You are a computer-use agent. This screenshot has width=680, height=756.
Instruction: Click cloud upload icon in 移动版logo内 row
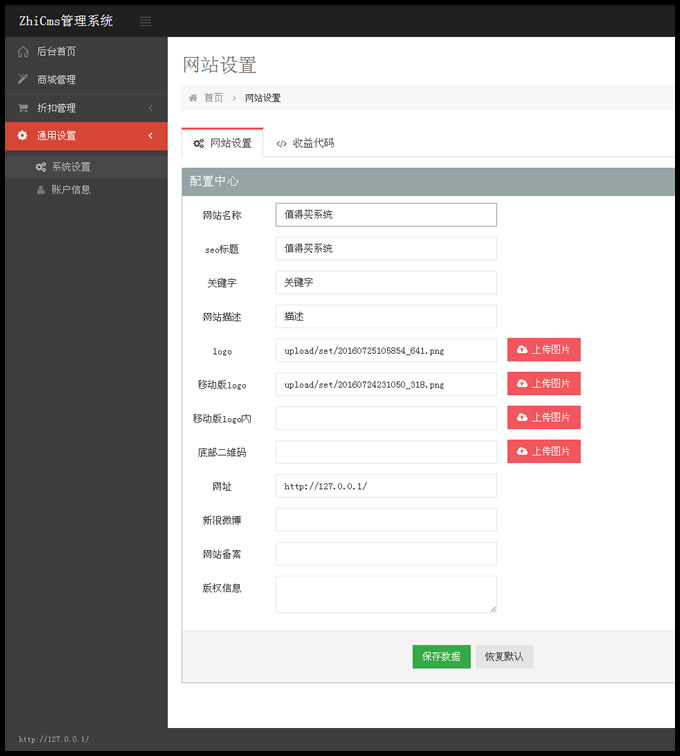coord(522,417)
